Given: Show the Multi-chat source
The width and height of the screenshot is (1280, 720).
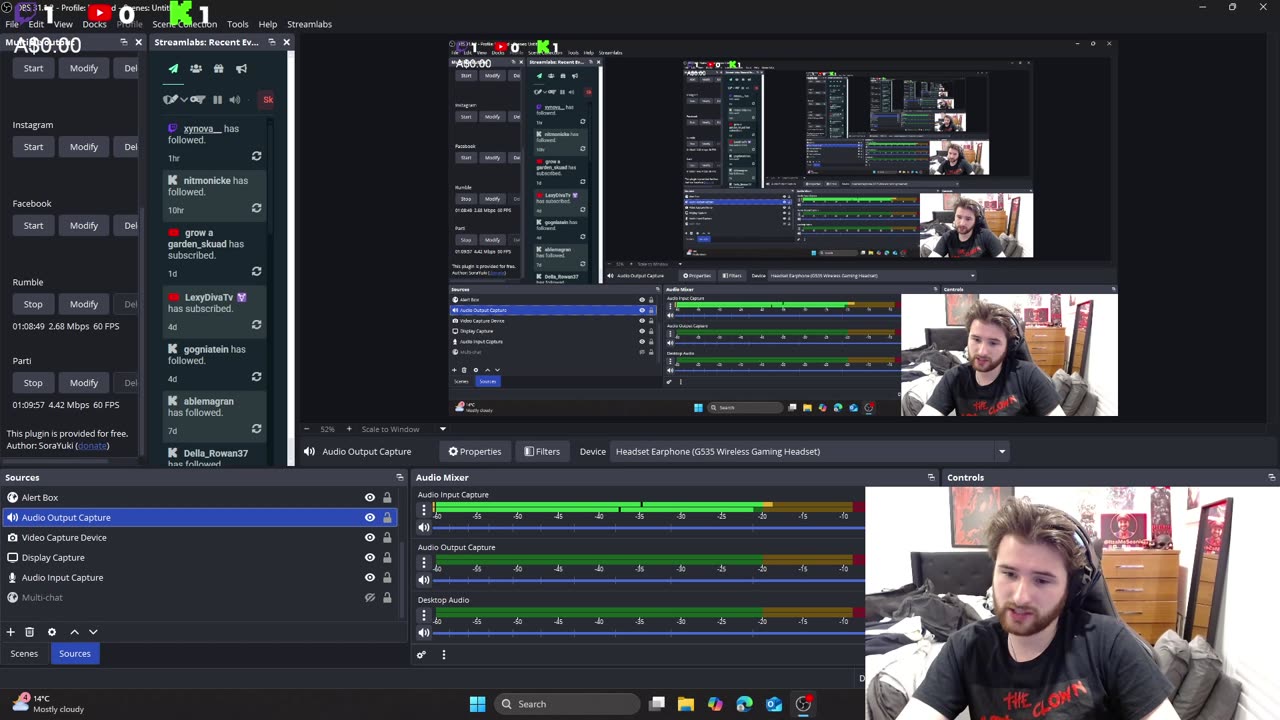Looking at the screenshot, I should [x=370, y=597].
